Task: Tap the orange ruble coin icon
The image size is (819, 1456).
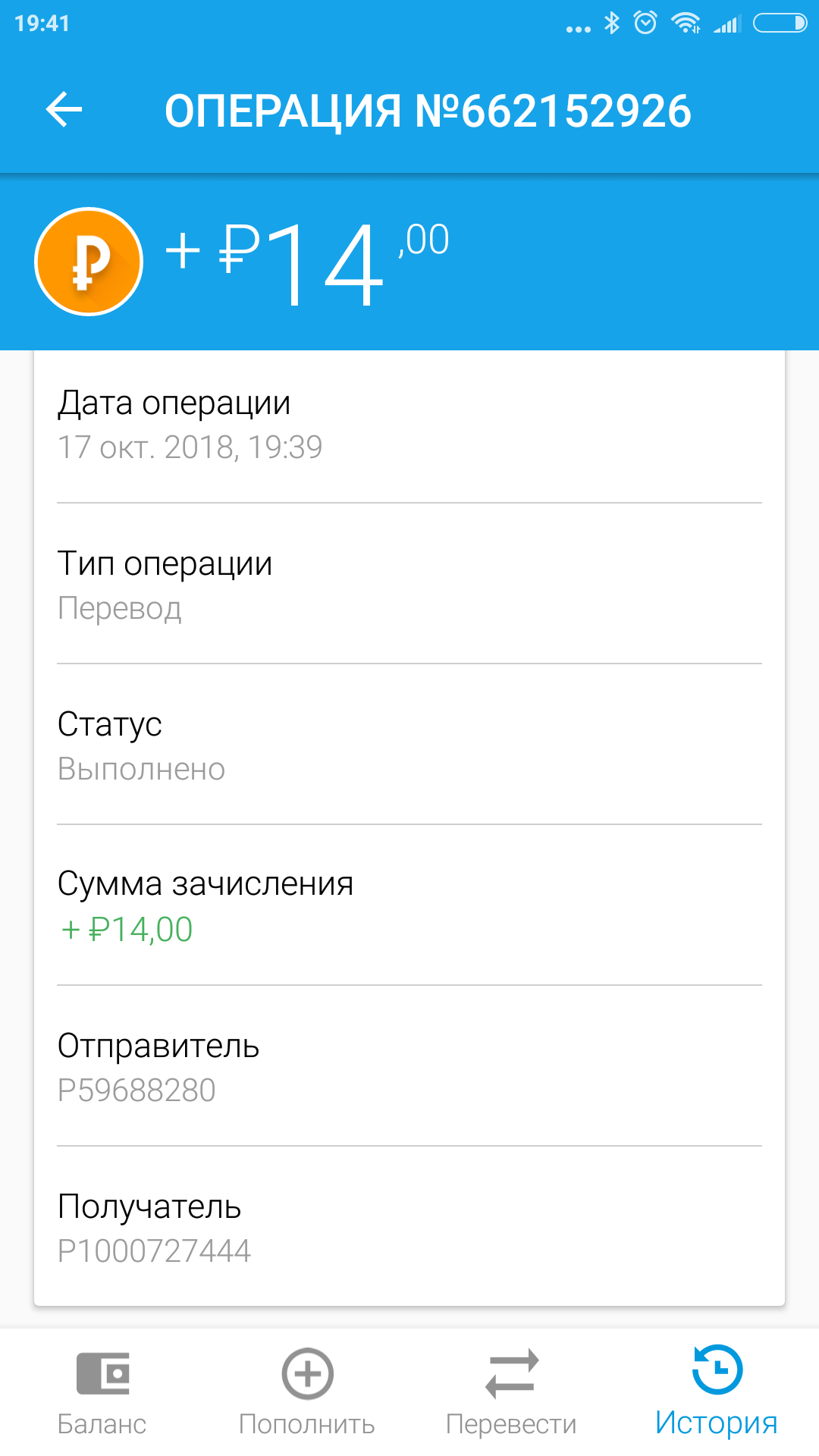Action: coord(89,262)
